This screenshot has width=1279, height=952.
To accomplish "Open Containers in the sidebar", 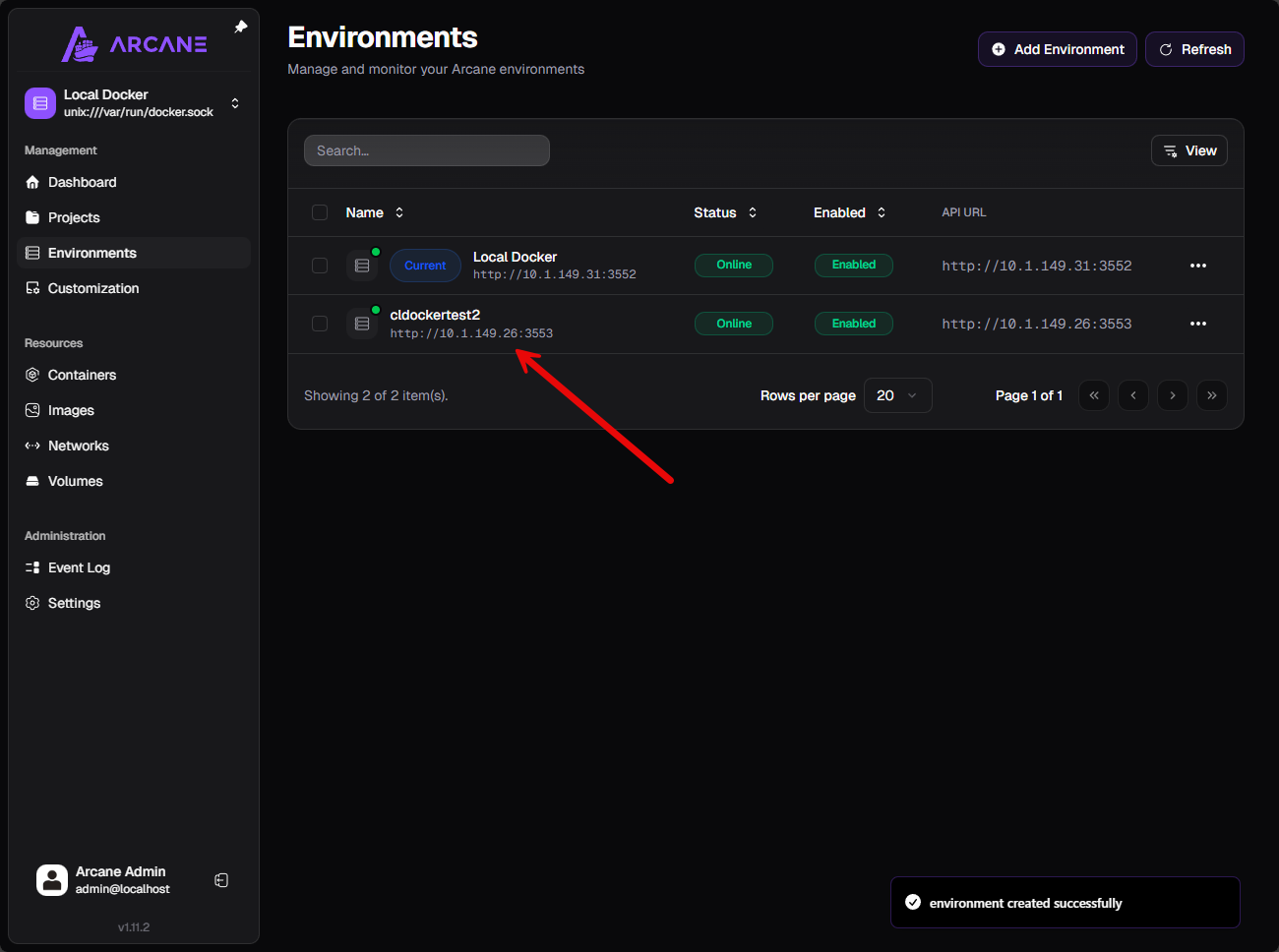I will (82, 375).
